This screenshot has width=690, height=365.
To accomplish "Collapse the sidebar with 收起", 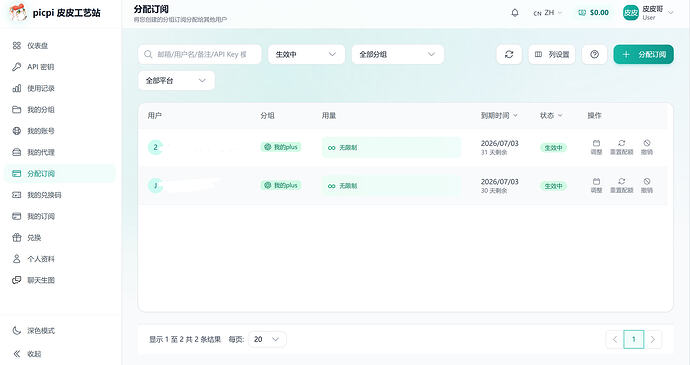I will (60, 354).
